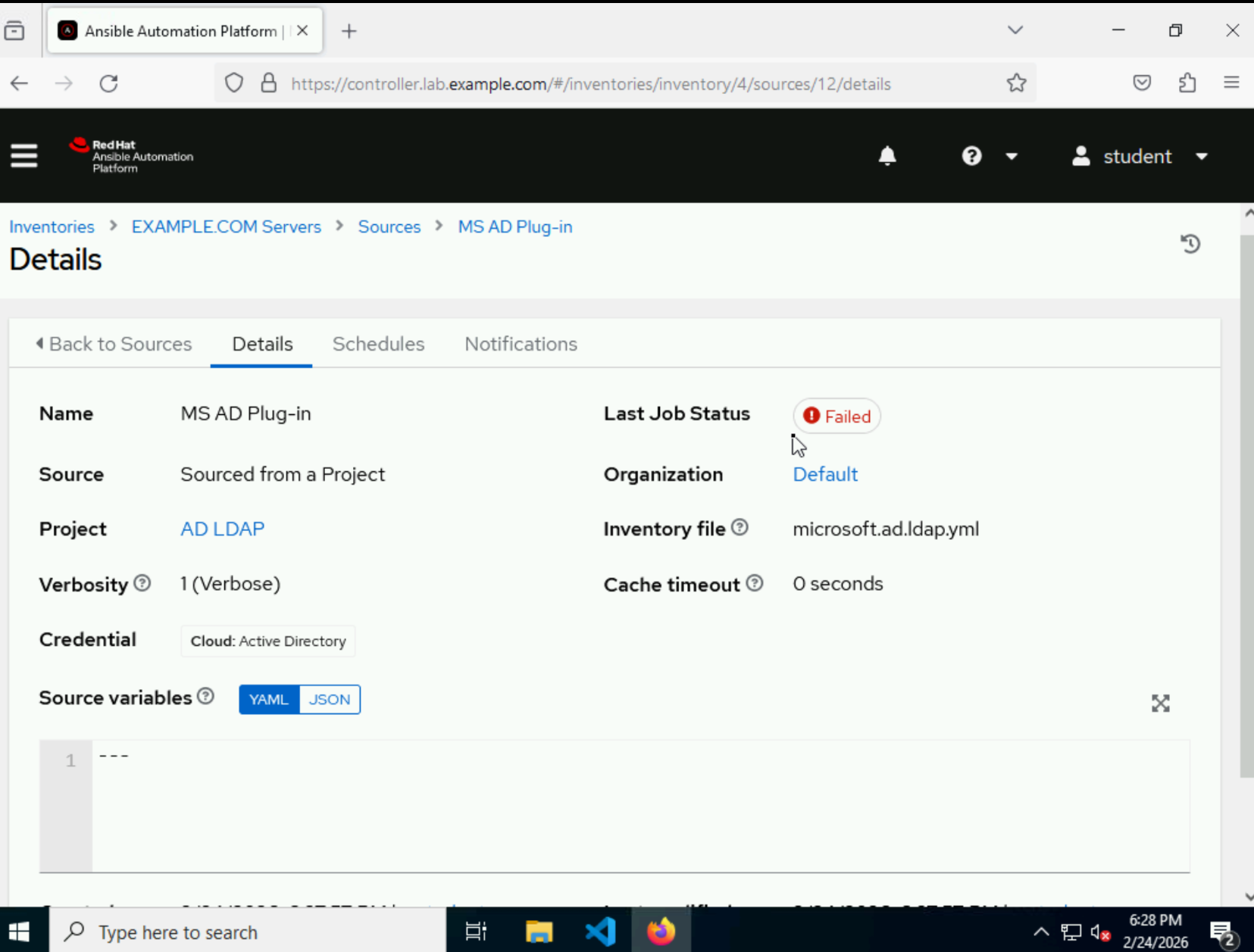Open Task View on the taskbar
This screenshot has width=1254, height=952.
(476, 931)
